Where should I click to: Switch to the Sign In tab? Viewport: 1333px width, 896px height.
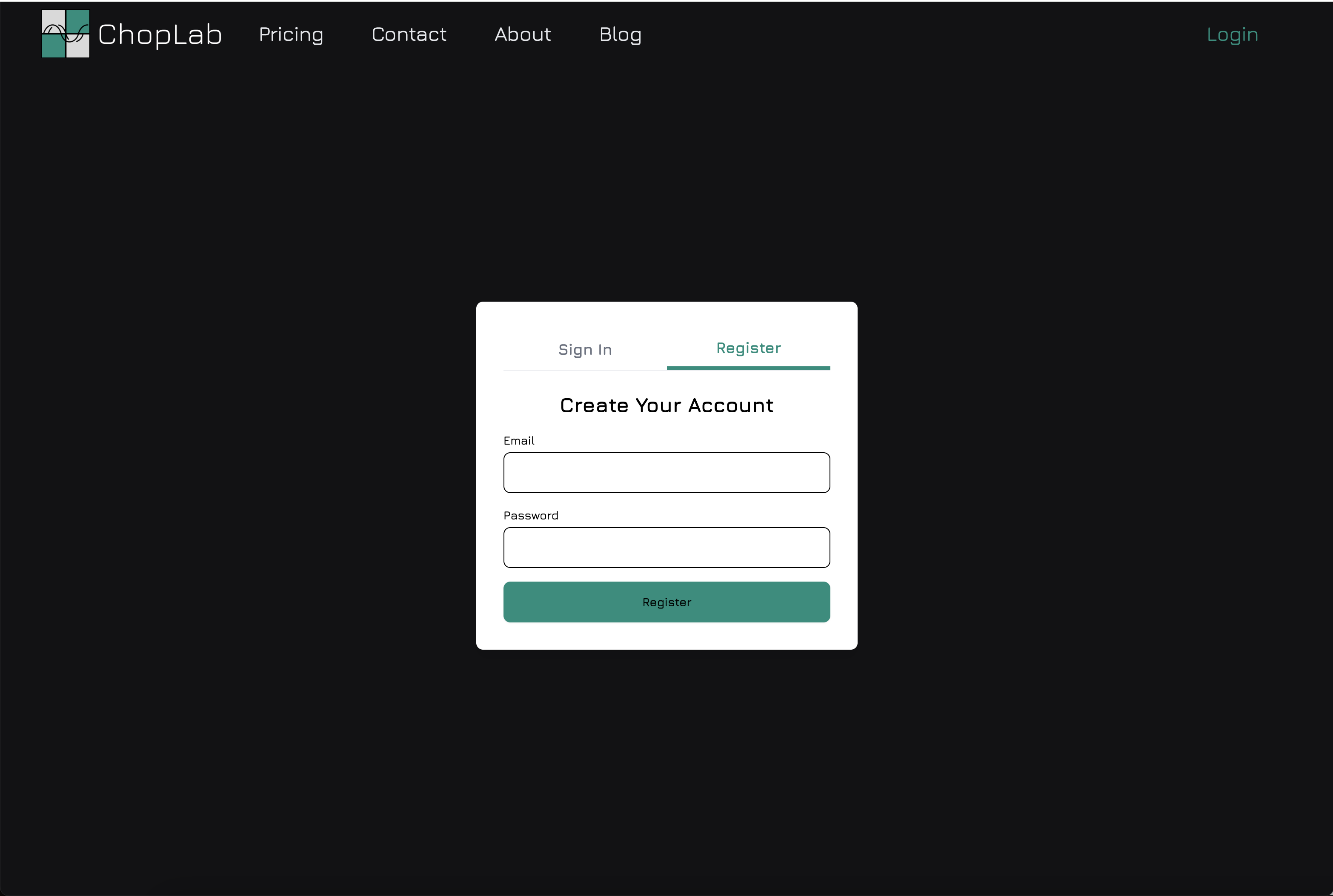(x=585, y=350)
